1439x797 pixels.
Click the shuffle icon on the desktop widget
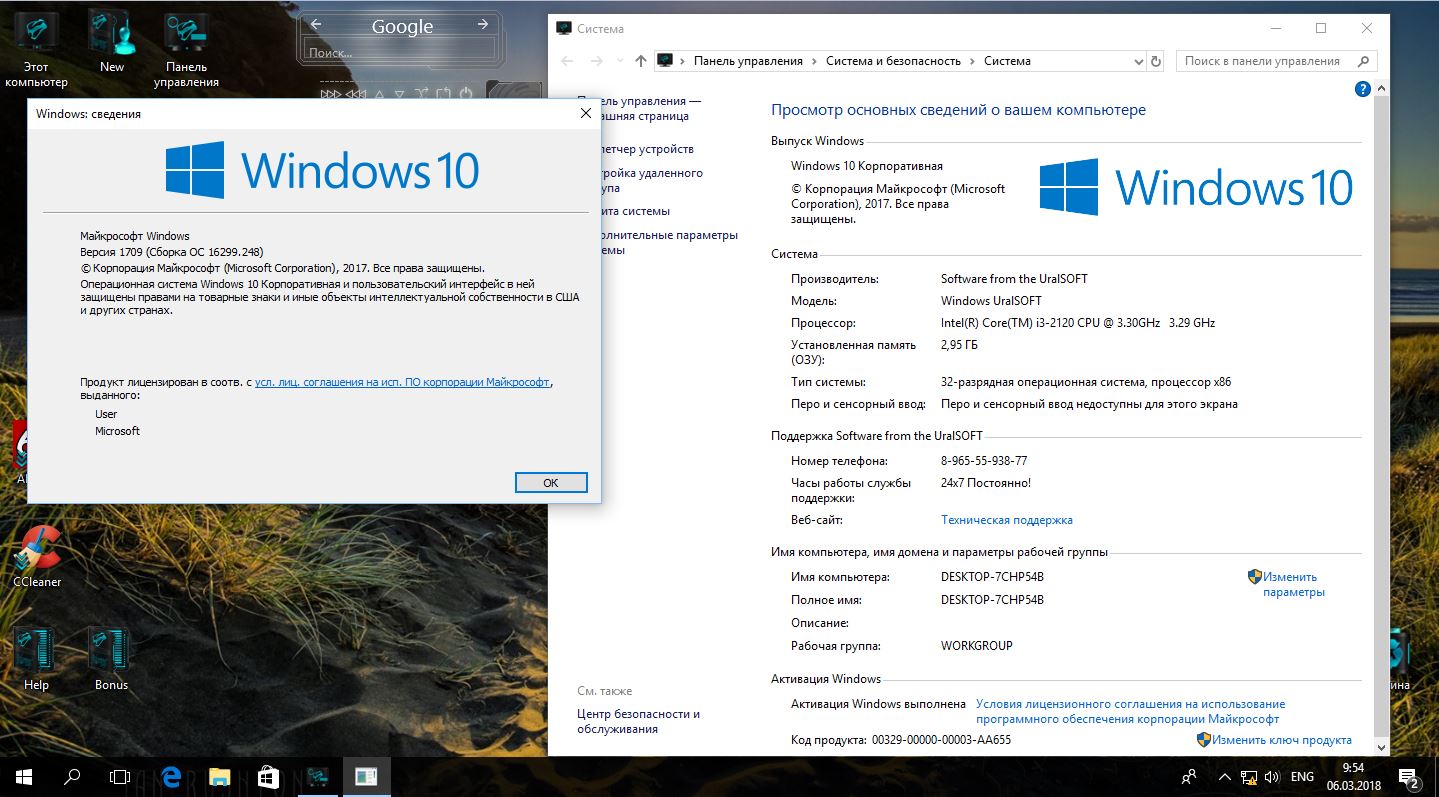pos(421,94)
